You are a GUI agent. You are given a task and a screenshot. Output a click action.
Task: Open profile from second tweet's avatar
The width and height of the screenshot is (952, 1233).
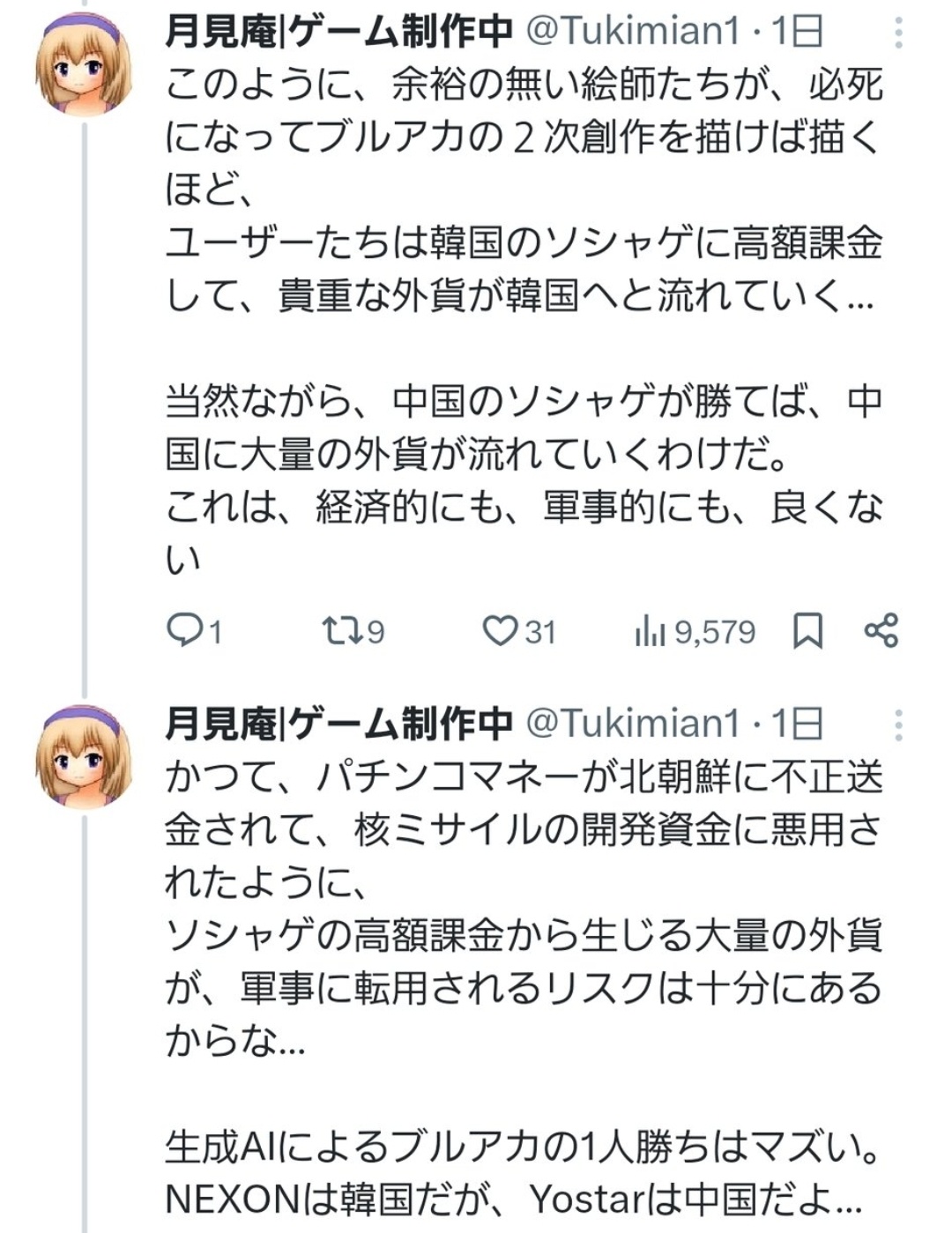(x=84, y=757)
